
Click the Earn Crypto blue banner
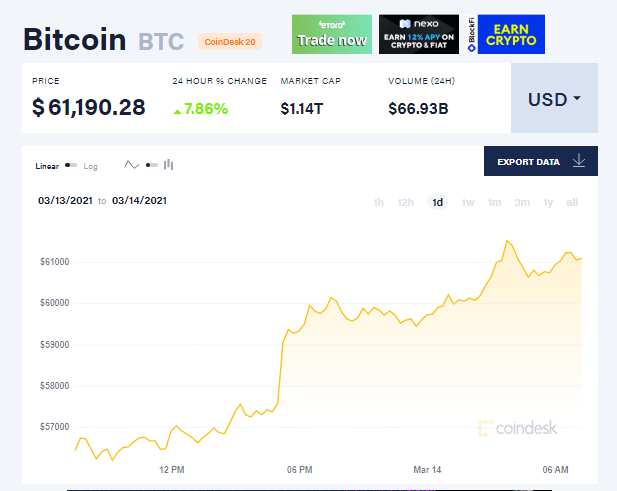pos(511,35)
